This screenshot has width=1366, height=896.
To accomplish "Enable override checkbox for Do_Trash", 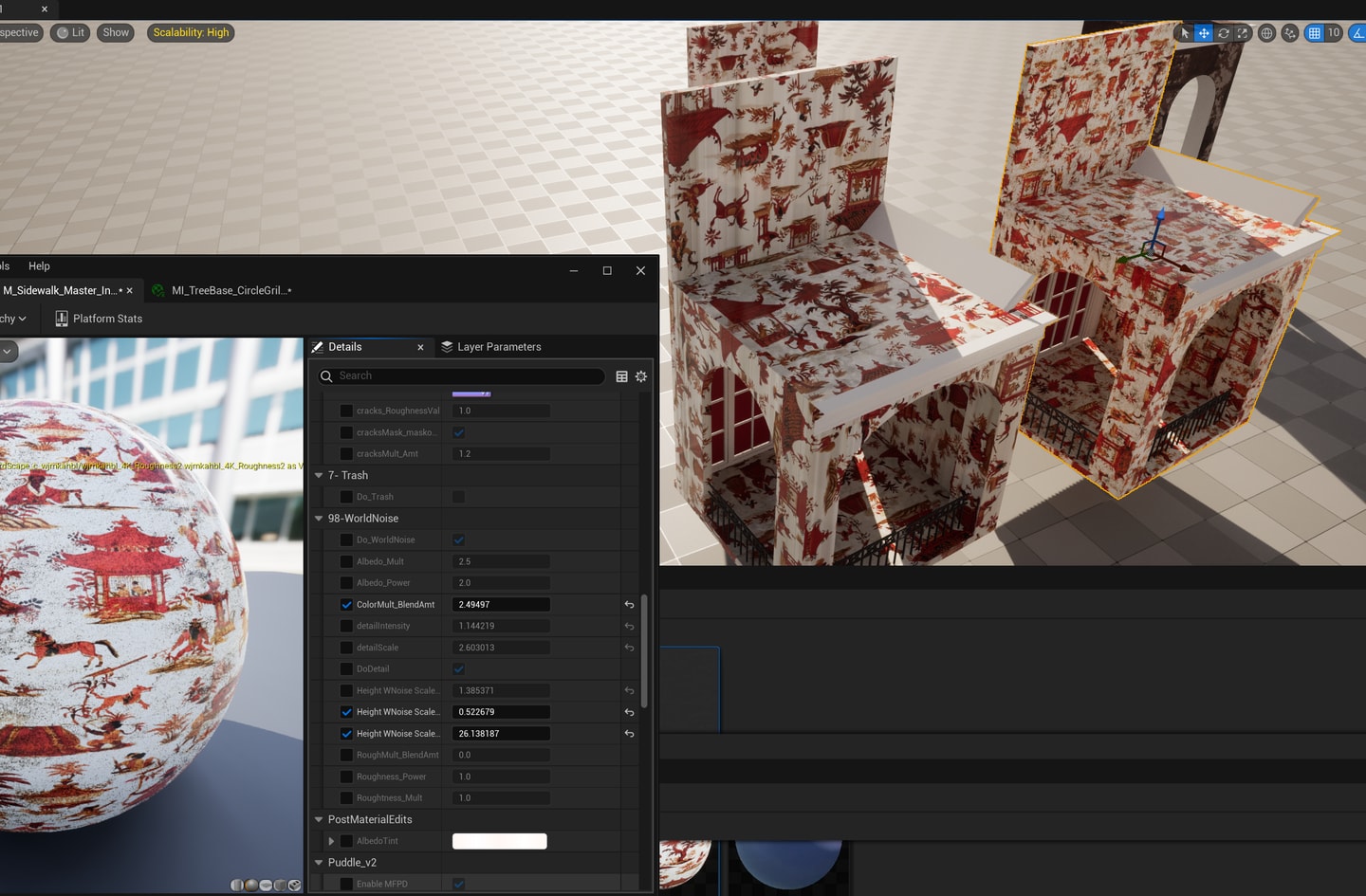I will click(x=346, y=497).
